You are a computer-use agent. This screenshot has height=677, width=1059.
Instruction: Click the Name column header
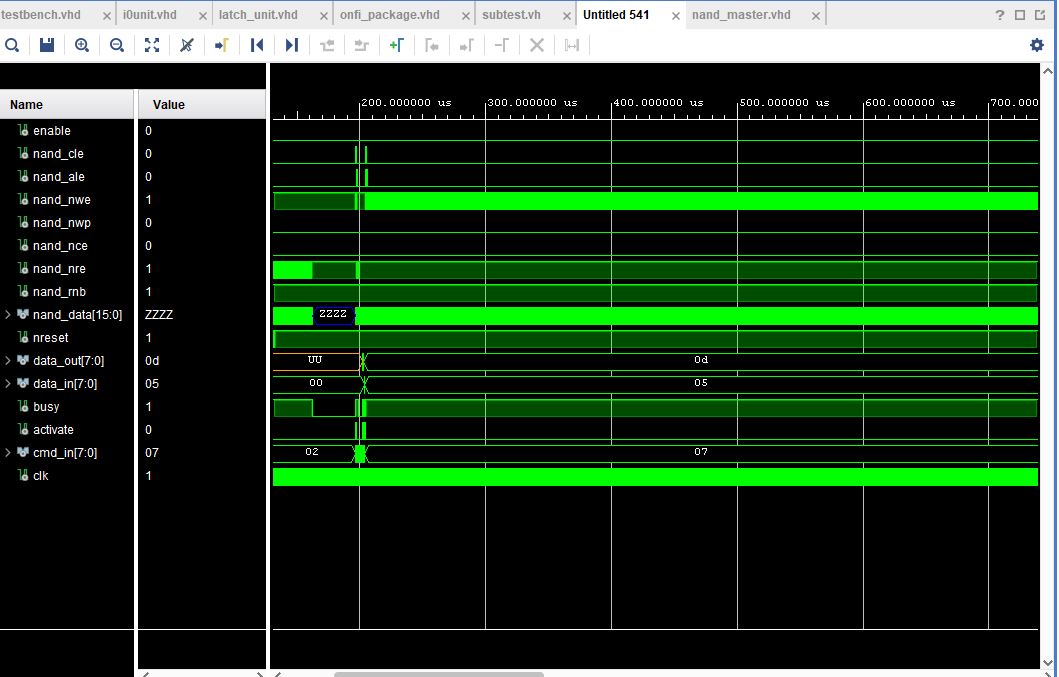67,105
